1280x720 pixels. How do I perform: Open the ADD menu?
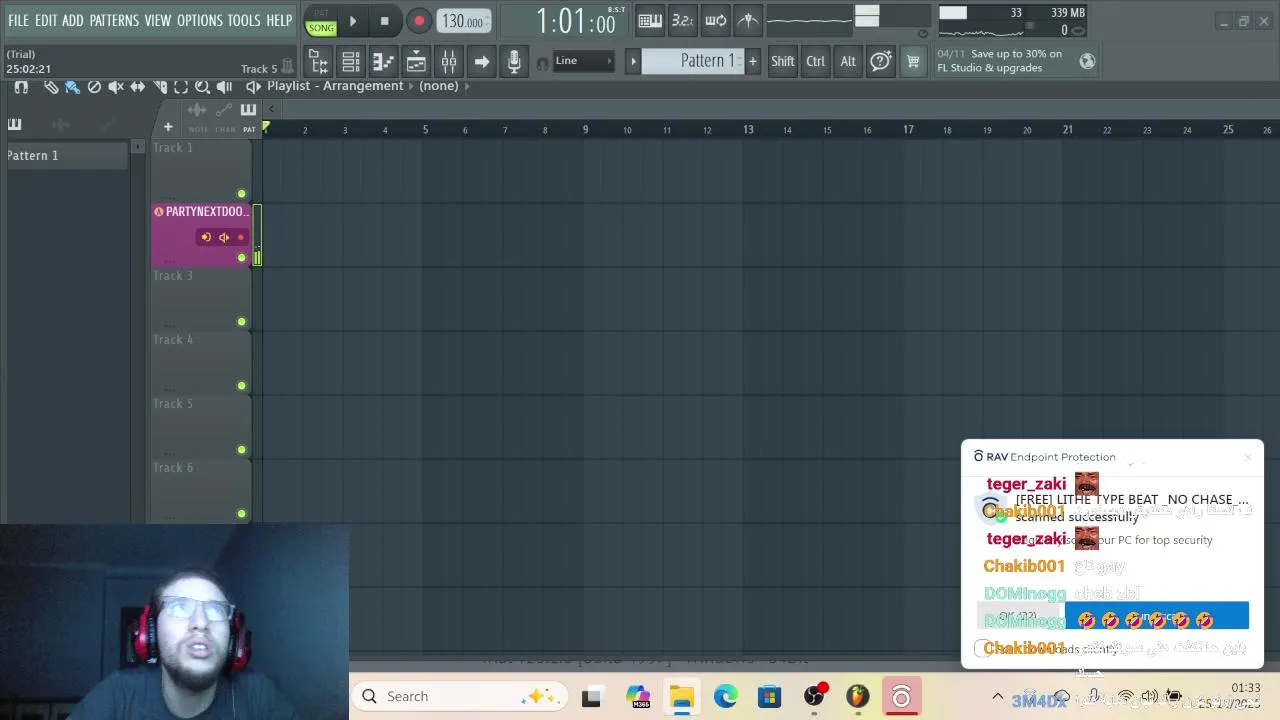73,20
